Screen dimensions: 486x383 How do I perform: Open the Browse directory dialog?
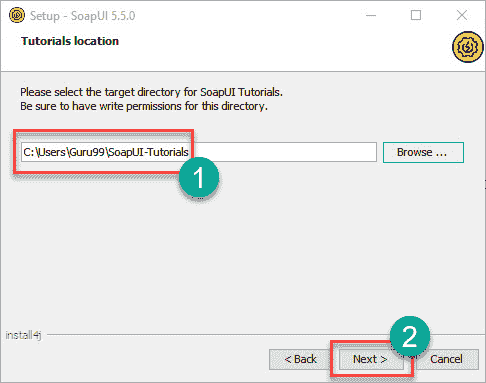coord(423,152)
